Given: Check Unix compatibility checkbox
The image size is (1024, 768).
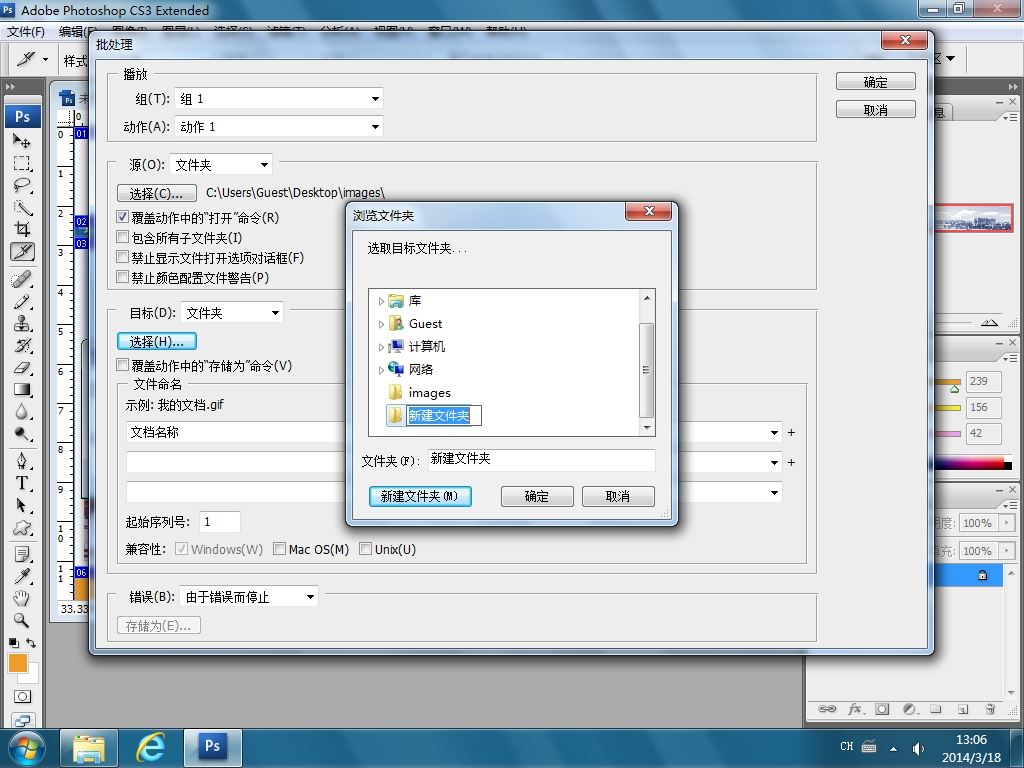Looking at the screenshot, I should [365, 549].
